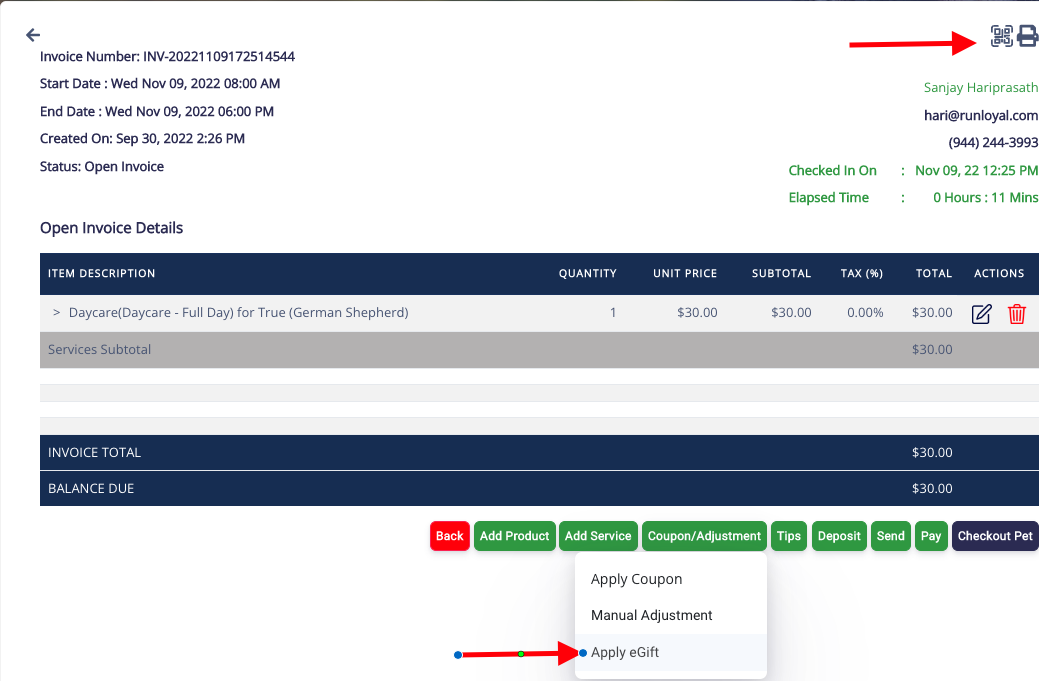The image size is (1039, 681).
Task: Click the Deposit button
Action: pyautogui.click(x=839, y=536)
